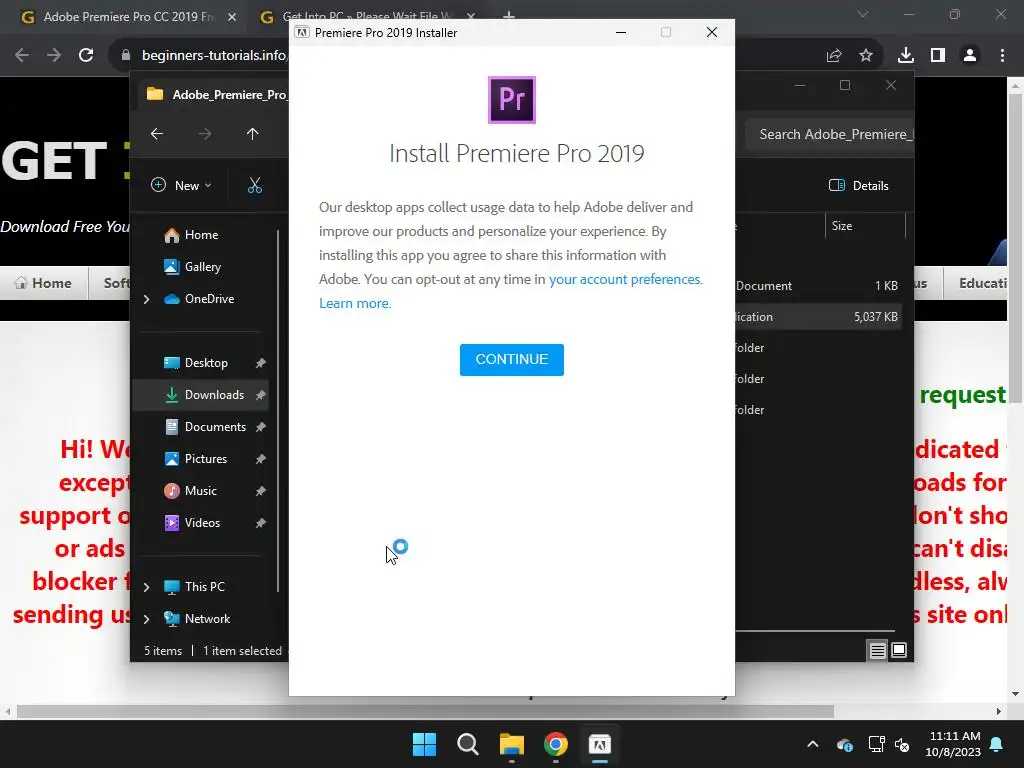The image size is (1024, 768).
Task: Go back in File Explorer window
Action: coord(157,134)
